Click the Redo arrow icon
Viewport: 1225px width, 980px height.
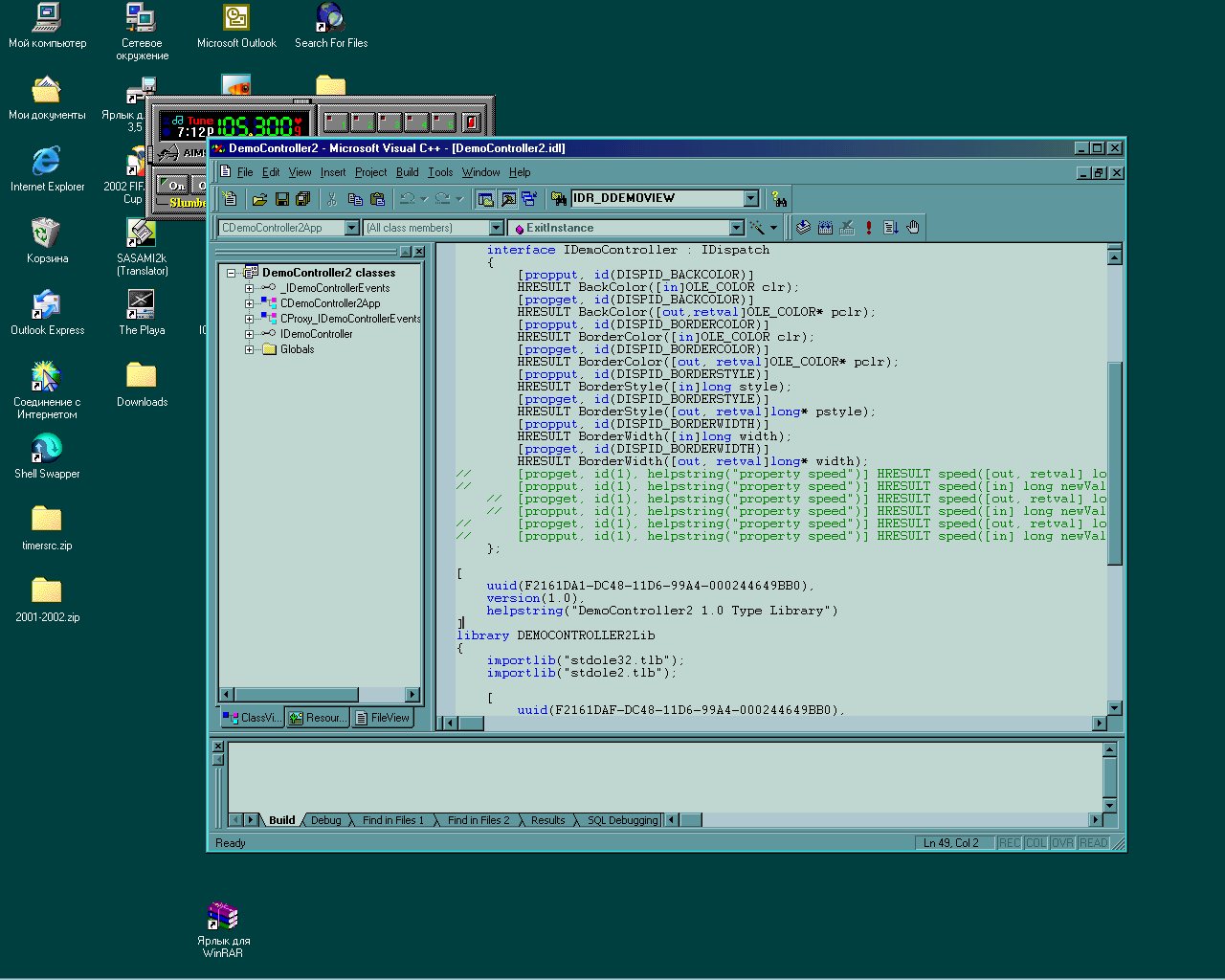point(442,199)
